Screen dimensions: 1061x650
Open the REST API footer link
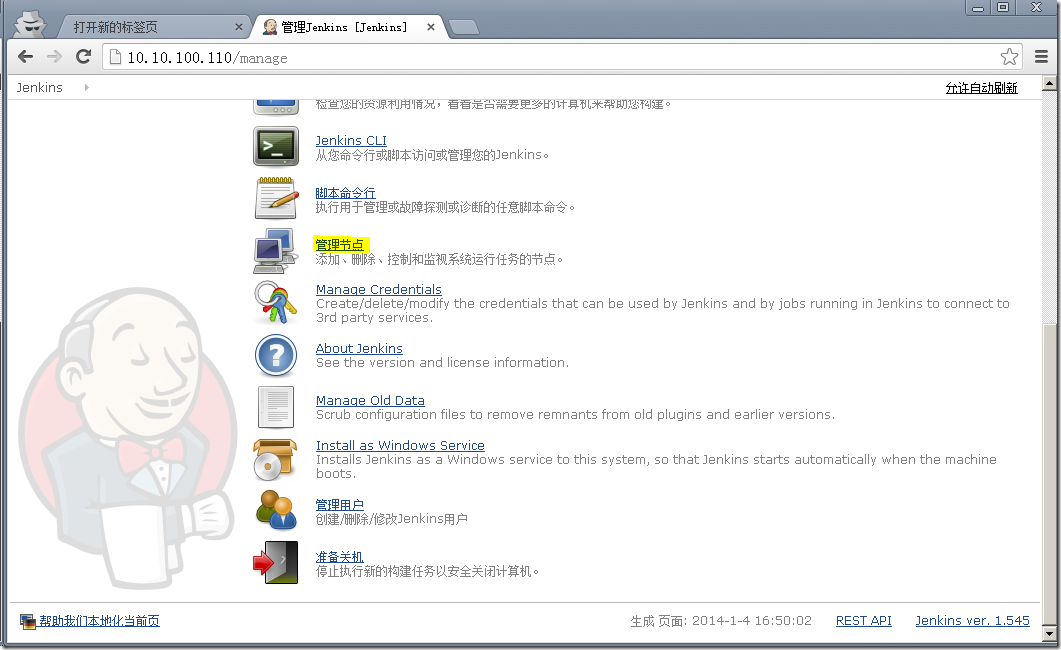(863, 621)
